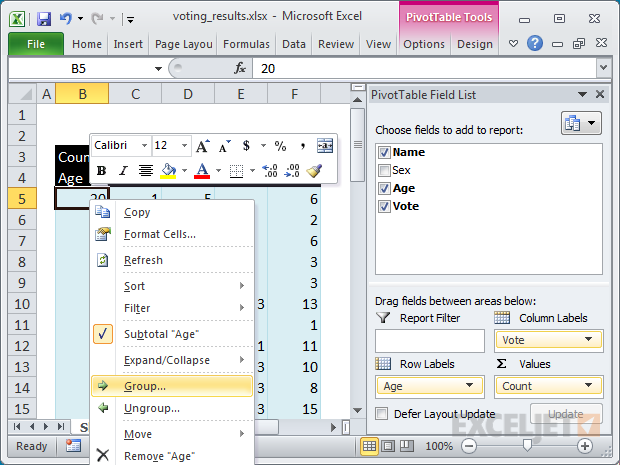Click Page Break Preview icon in status bar
This screenshot has width=620, height=465.
point(406,446)
